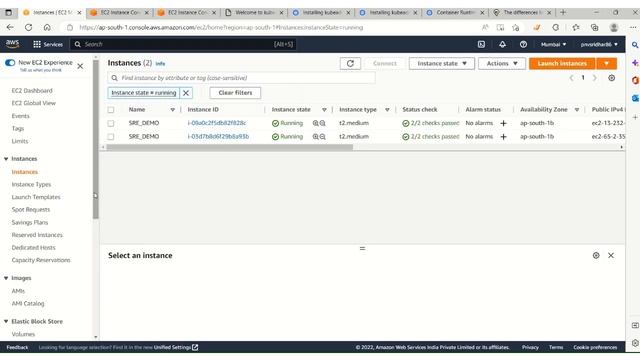Collapse the Images sidebar section

click(6, 278)
